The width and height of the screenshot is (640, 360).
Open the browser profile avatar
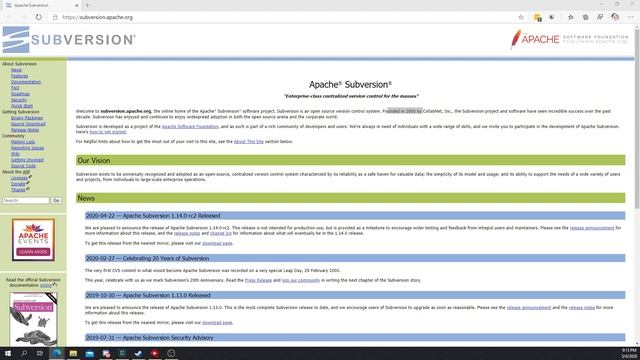pos(615,17)
